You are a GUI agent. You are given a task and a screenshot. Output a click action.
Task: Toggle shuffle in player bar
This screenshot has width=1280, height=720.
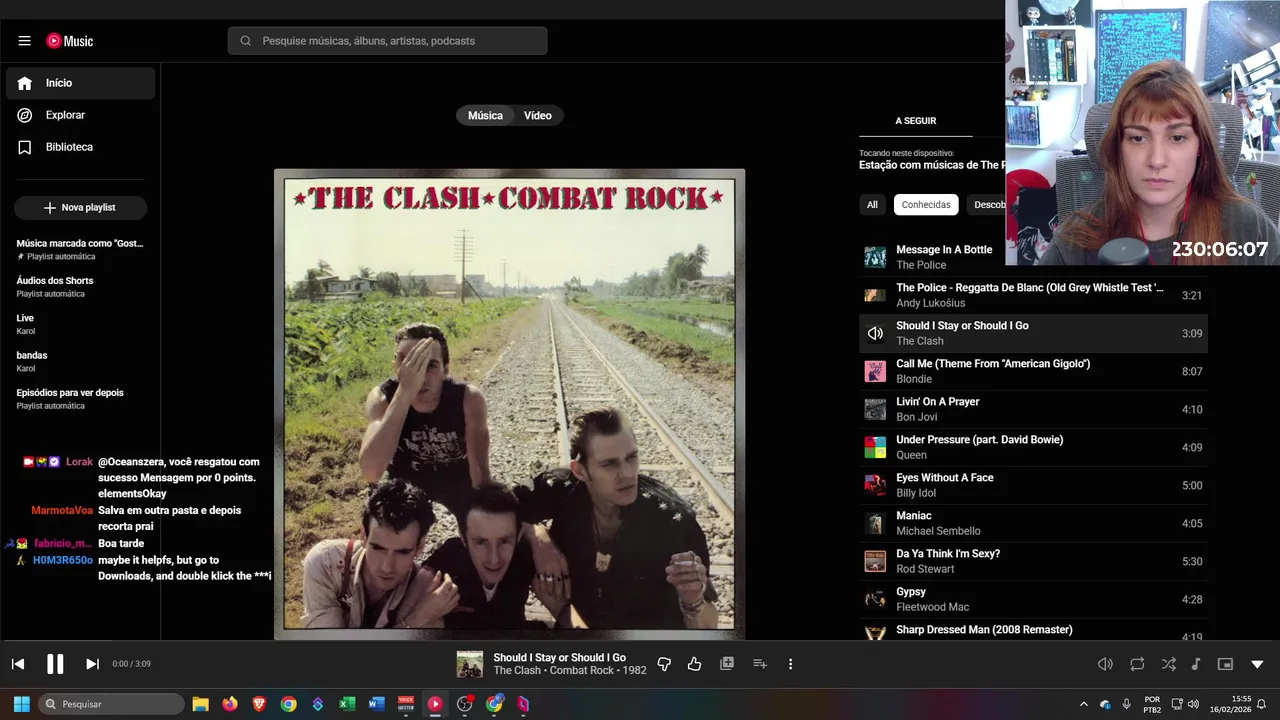coord(1168,664)
